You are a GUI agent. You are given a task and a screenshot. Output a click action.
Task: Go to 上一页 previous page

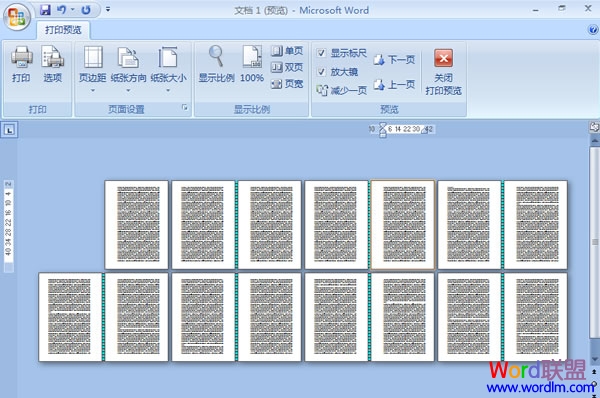point(394,85)
